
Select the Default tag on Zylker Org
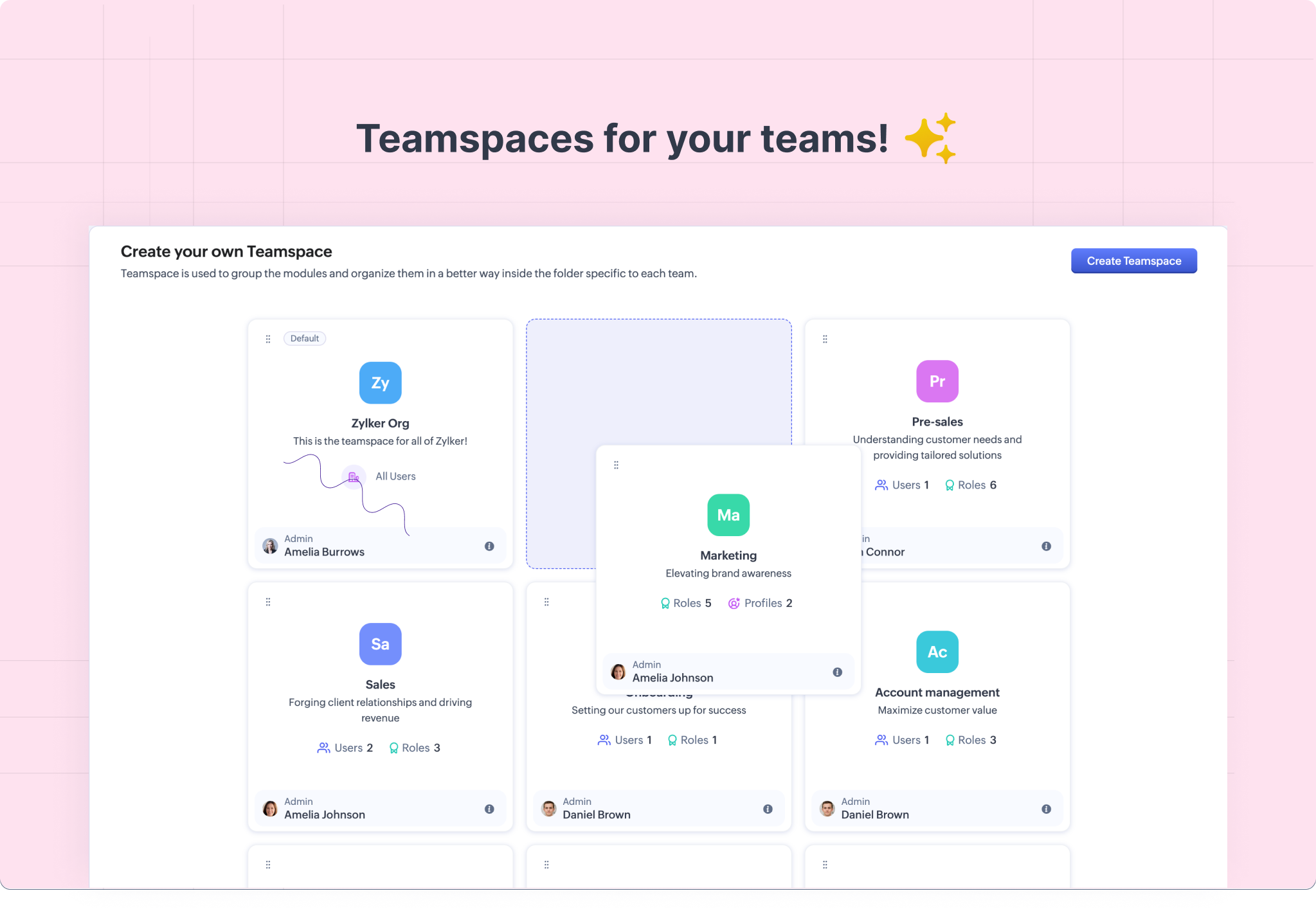pyautogui.click(x=305, y=339)
